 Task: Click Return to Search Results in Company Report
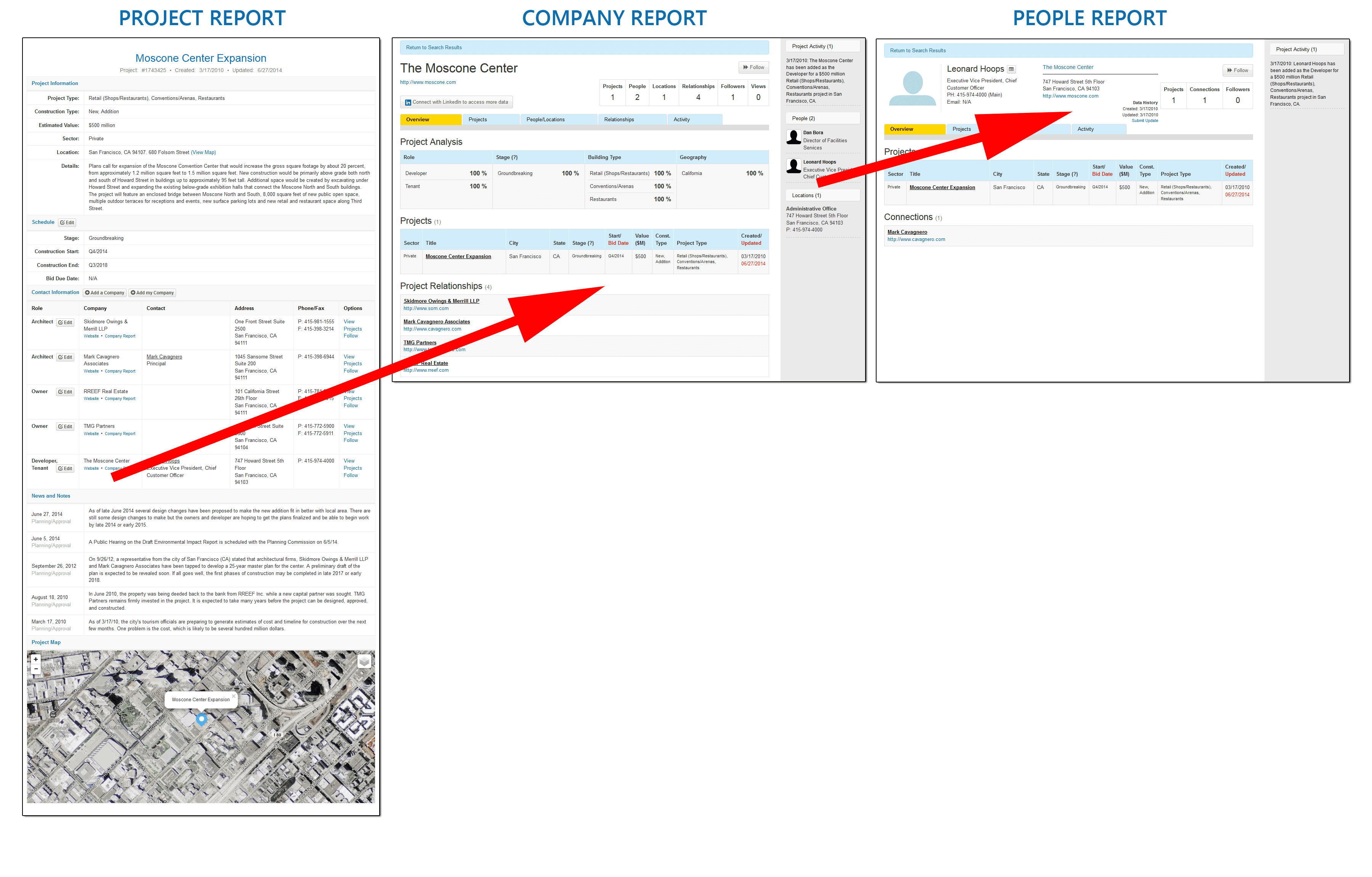pyautogui.click(x=434, y=48)
